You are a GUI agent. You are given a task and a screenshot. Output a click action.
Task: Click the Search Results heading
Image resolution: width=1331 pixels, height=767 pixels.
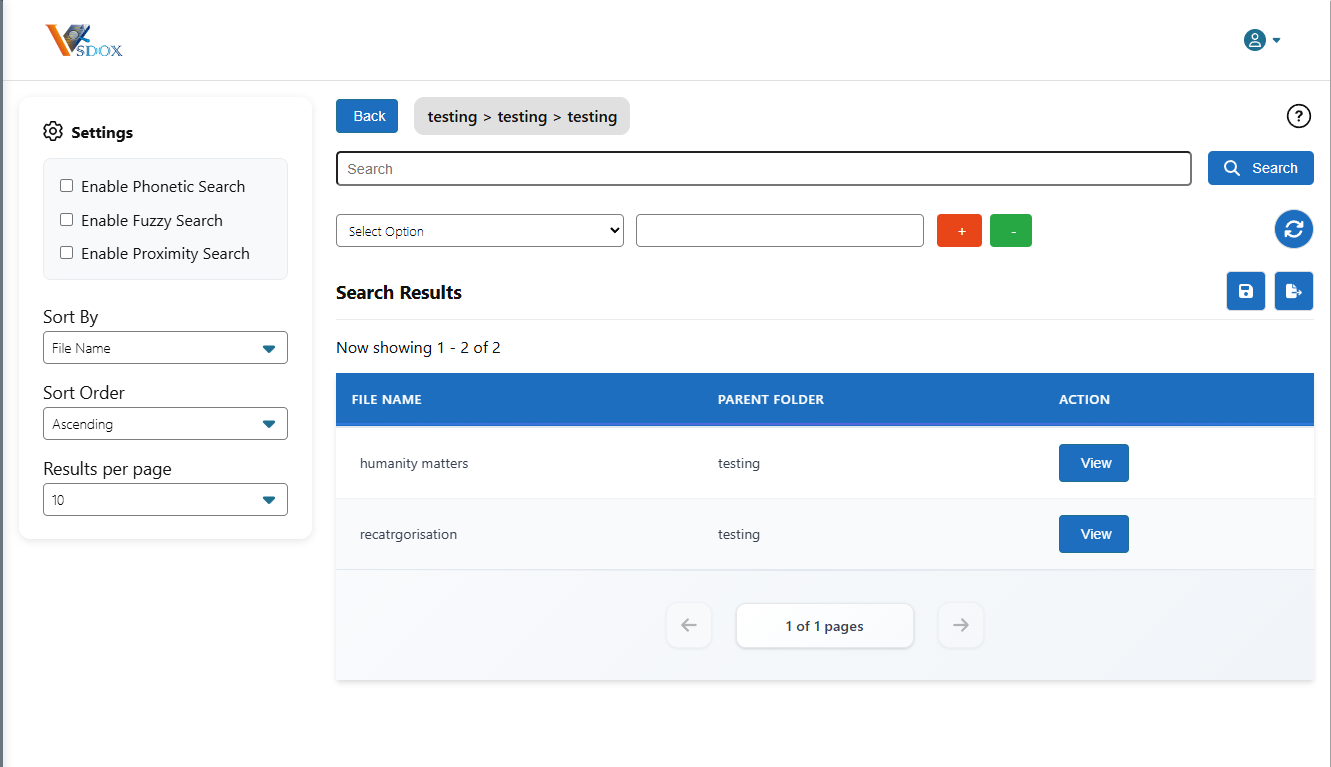[x=399, y=292]
